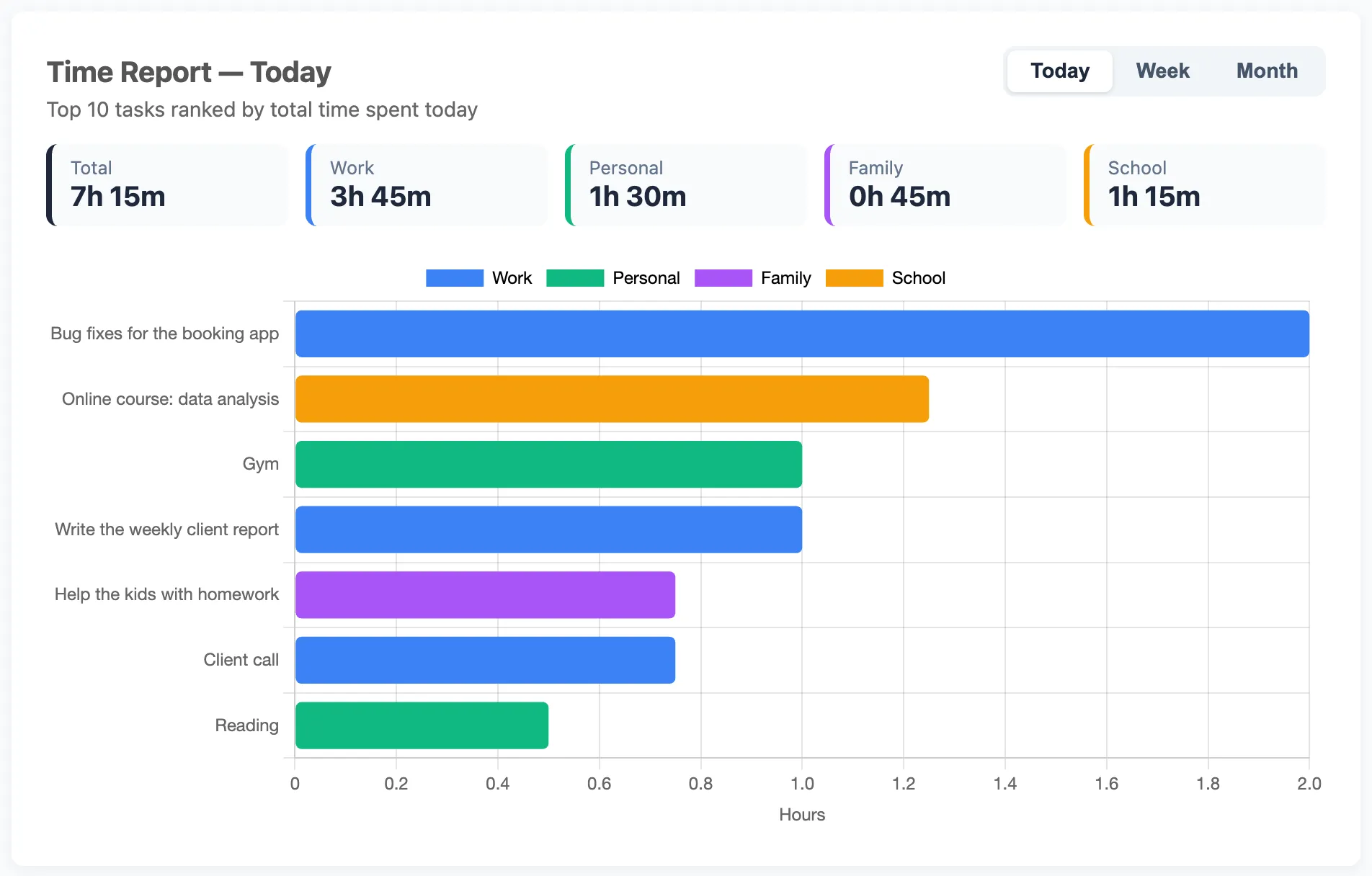
Task: Switch to the Month tab
Action: [x=1267, y=71]
